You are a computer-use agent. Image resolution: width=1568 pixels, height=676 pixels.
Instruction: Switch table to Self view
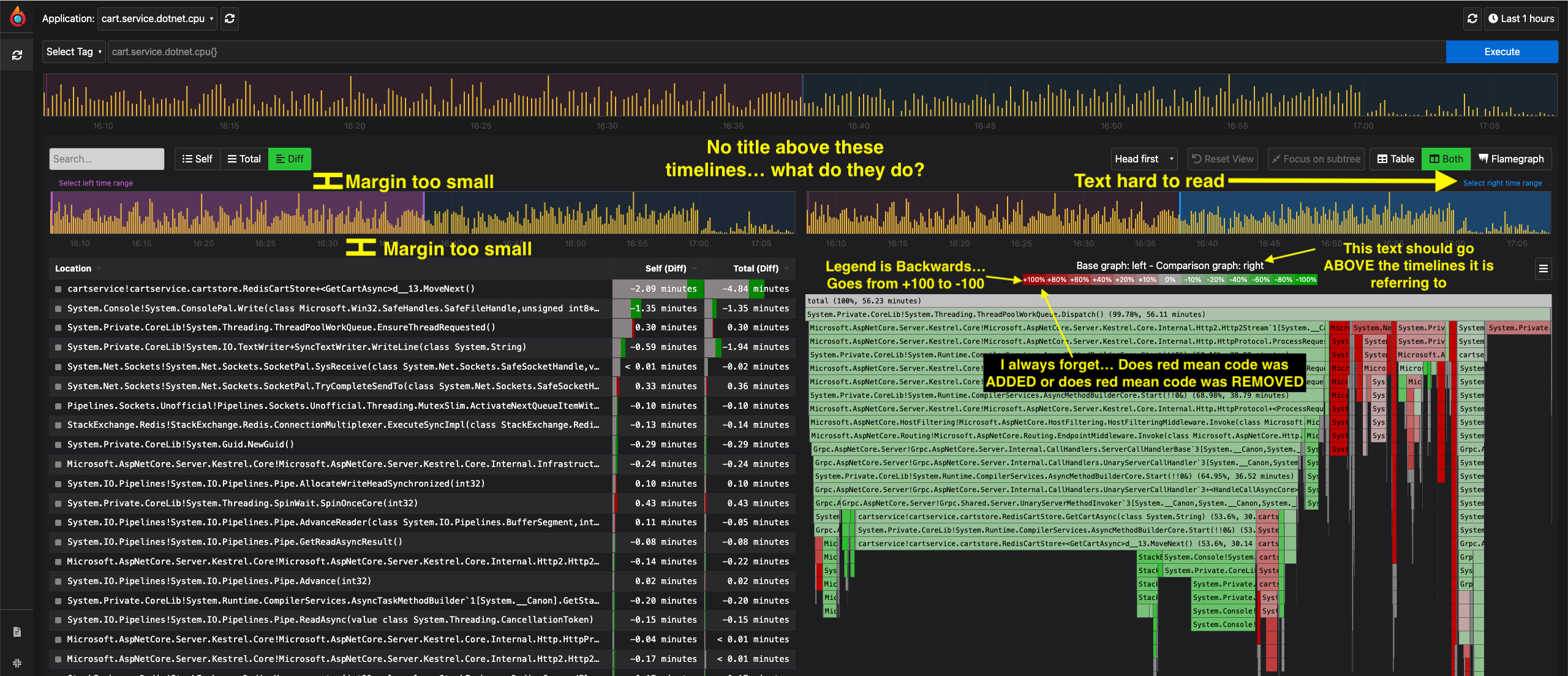click(x=197, y=159)
